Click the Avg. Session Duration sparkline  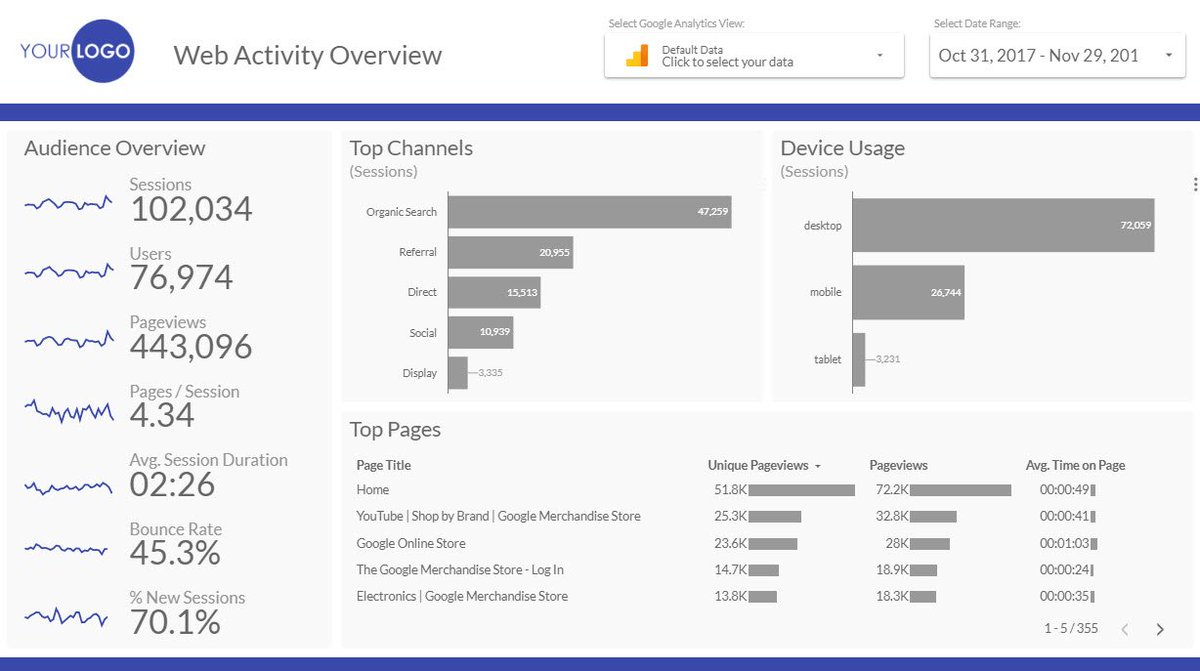pos(68,487)
